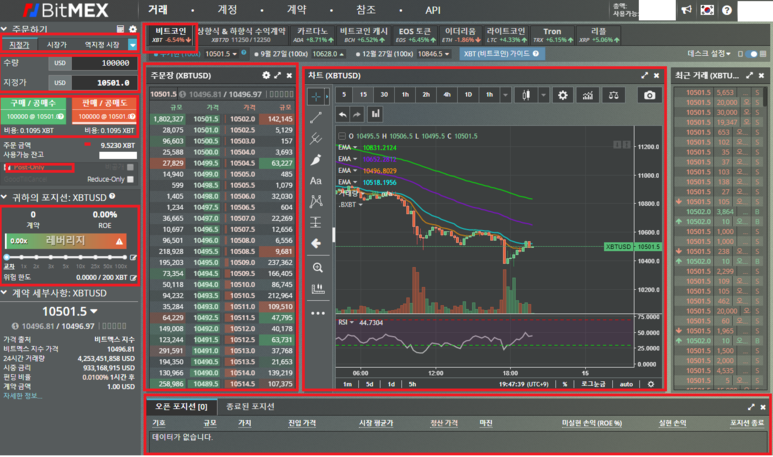Select the crosshair cursor tool in chart
773x457 pixels.
coord(316,97)
